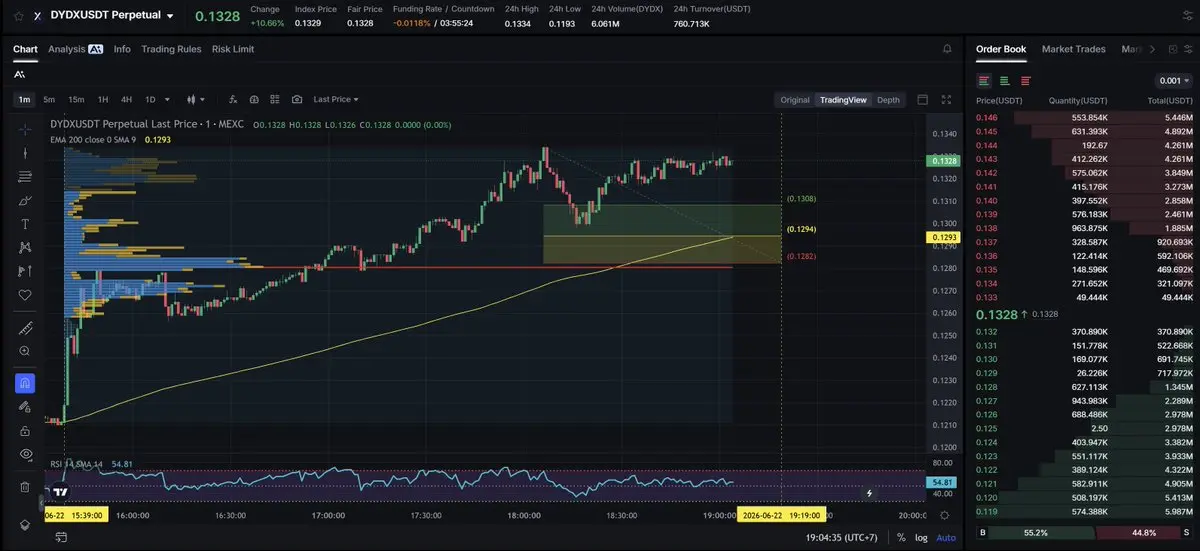1200x551 pixels.
Task: Switch to Market Trades tab
Action: coord(1075,49)
